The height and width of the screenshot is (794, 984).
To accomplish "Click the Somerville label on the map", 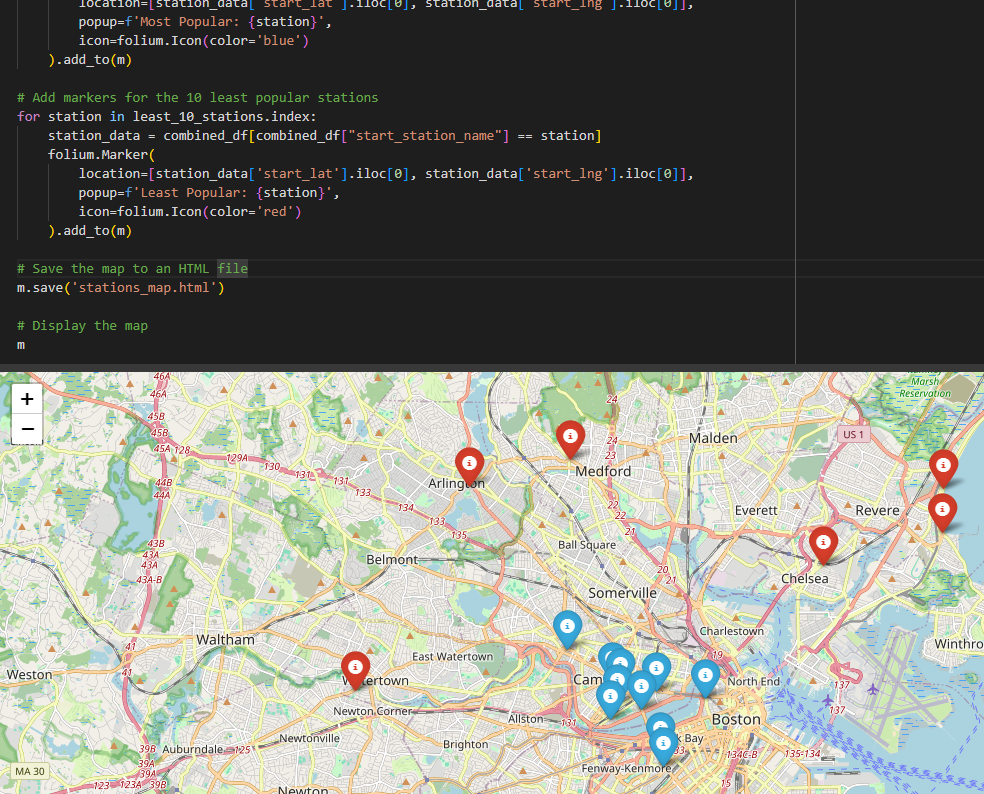I will click(x=622, y=592).
